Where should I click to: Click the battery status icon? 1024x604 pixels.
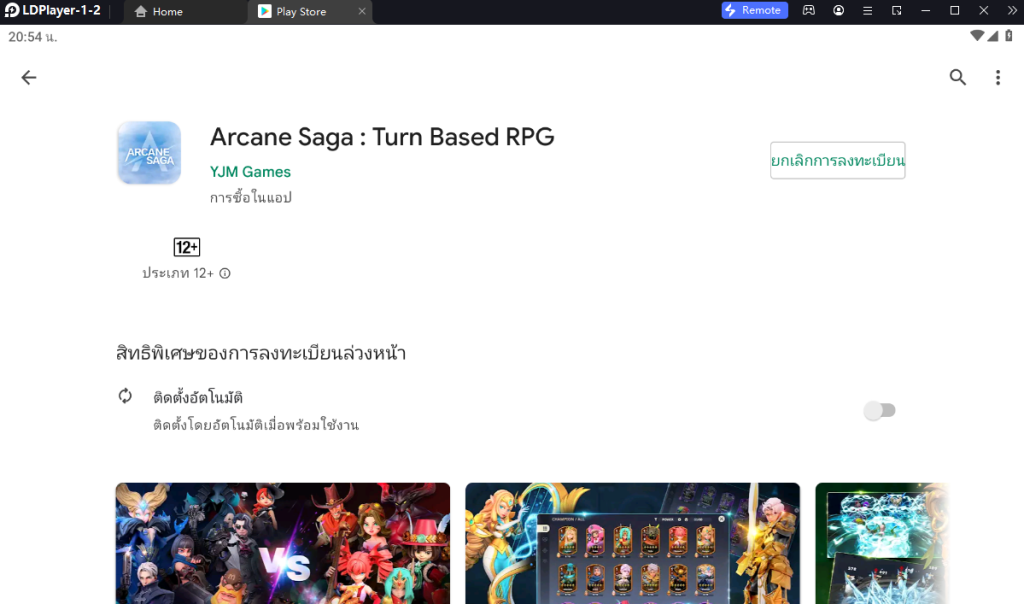point(1009,36)
